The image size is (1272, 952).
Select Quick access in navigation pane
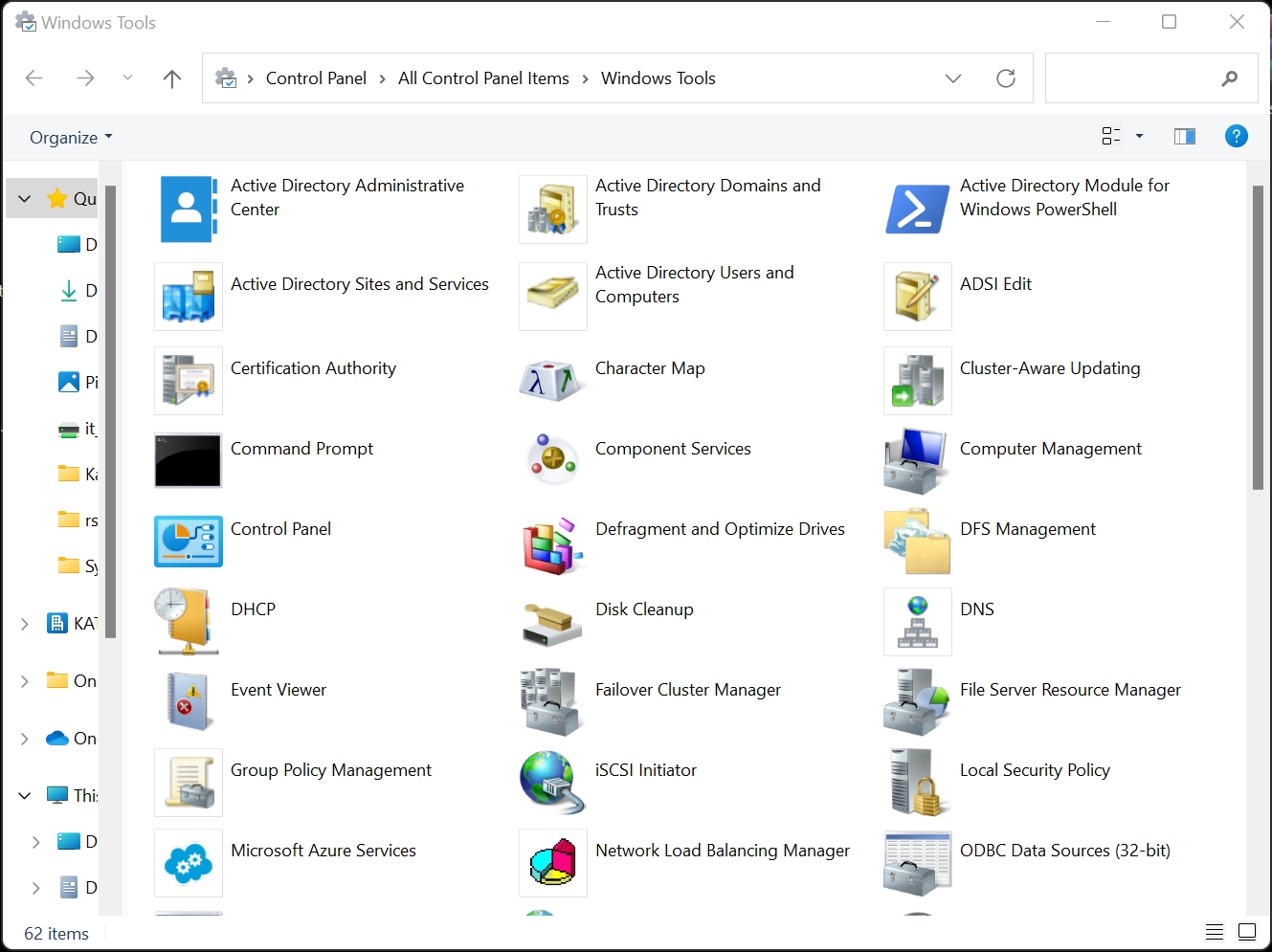tap(72, 199)
